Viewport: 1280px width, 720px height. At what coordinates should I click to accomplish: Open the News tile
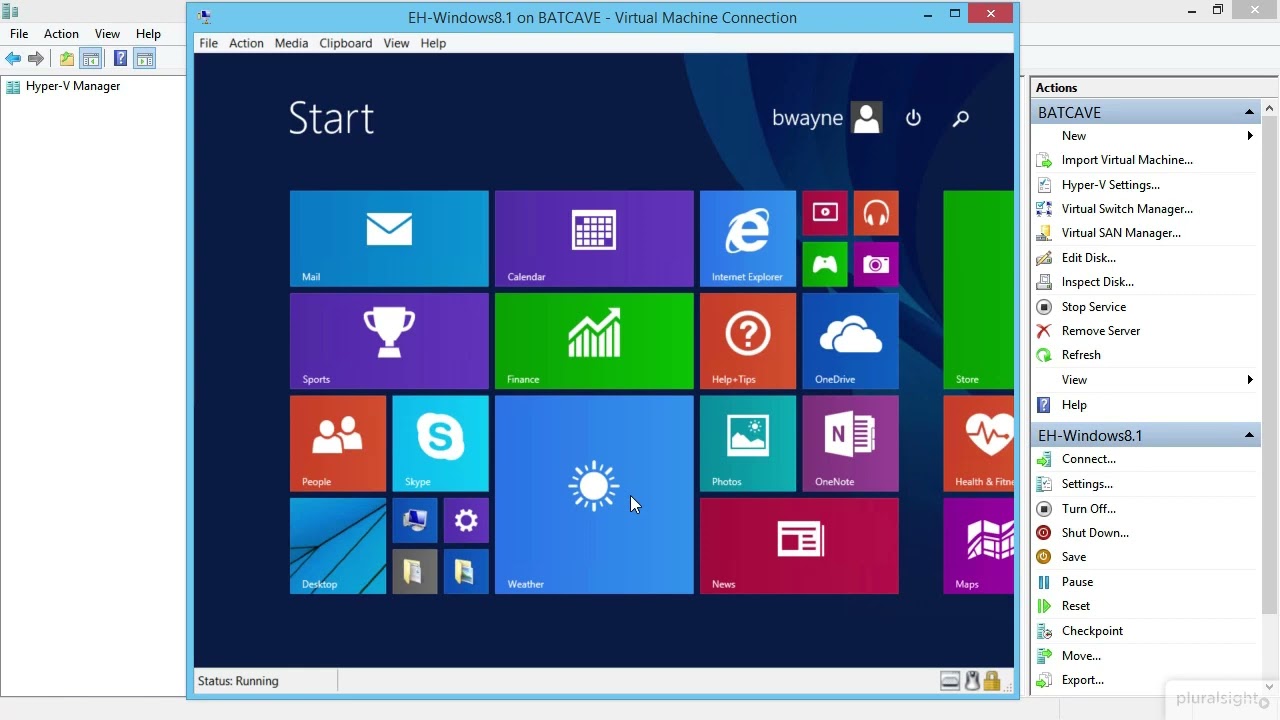point(799,546)
